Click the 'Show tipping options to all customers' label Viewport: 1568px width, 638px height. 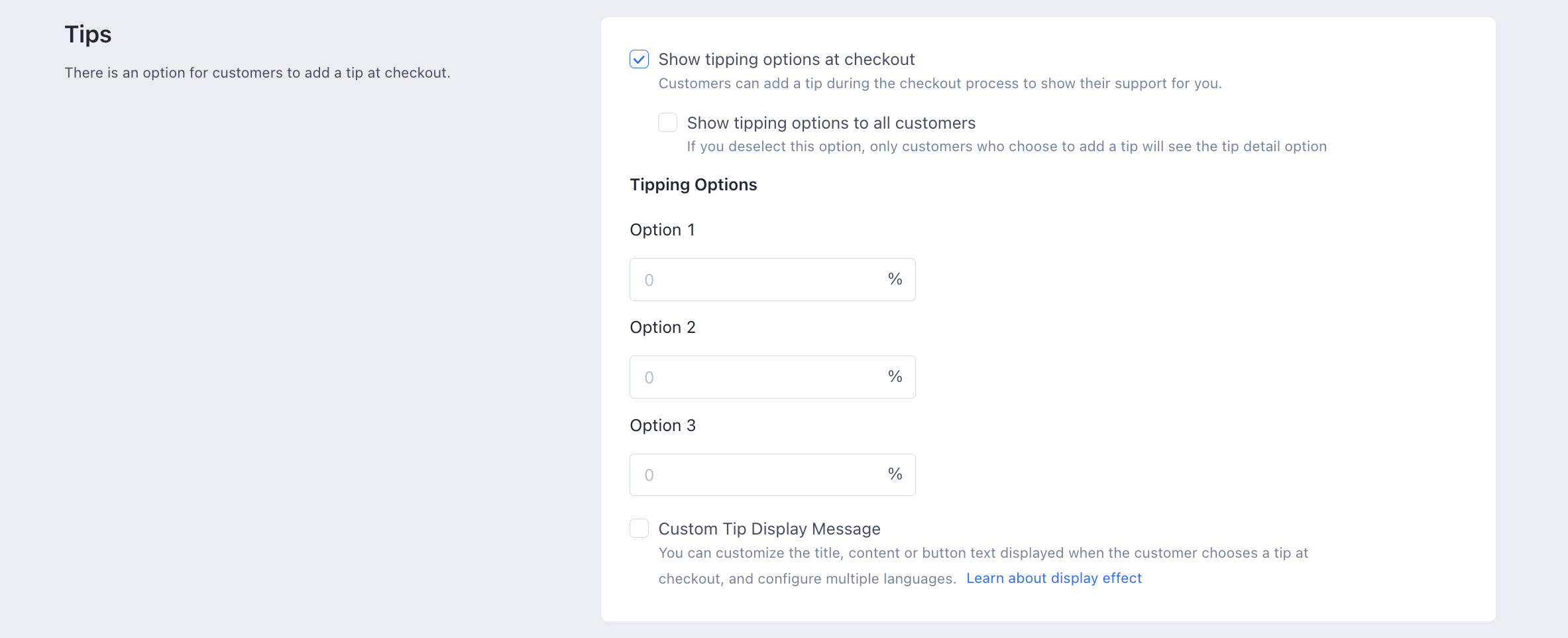(x=831, y=123)
